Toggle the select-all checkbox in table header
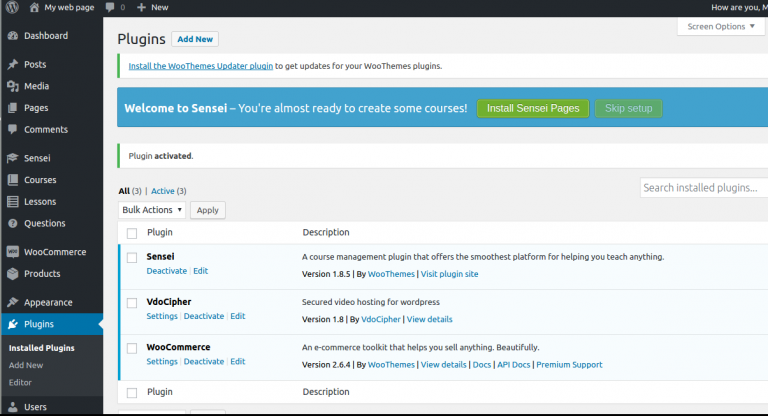The height and width of the screenshot is (416, 768). (132, 233)
